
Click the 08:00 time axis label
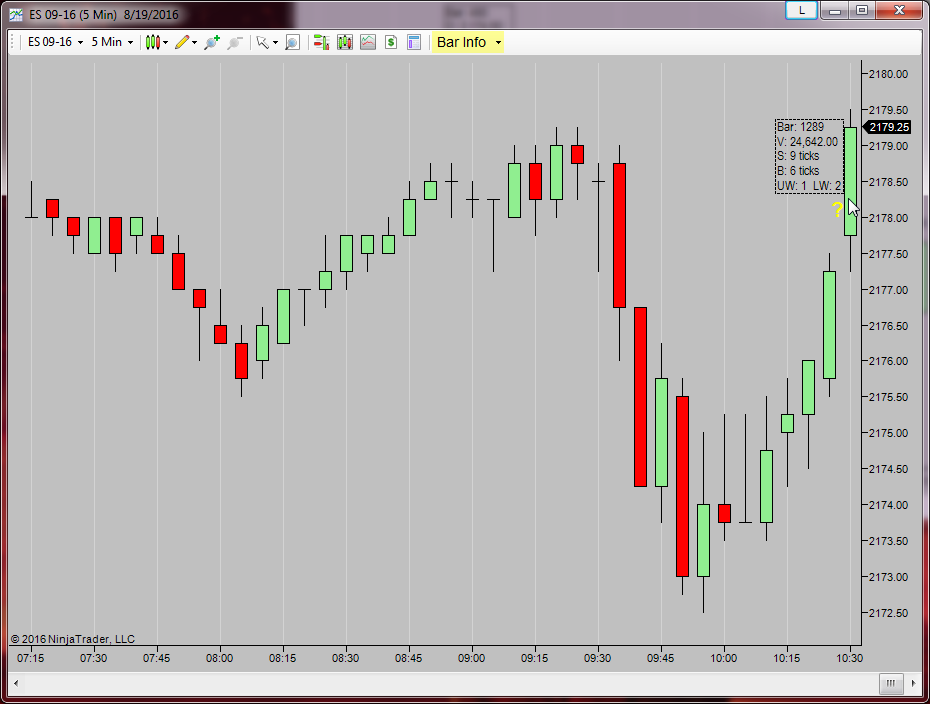[219, 658]
